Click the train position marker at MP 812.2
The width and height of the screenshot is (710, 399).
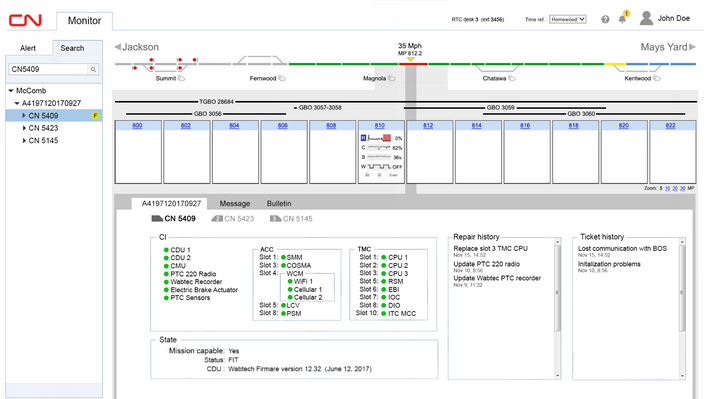[410, 59]
